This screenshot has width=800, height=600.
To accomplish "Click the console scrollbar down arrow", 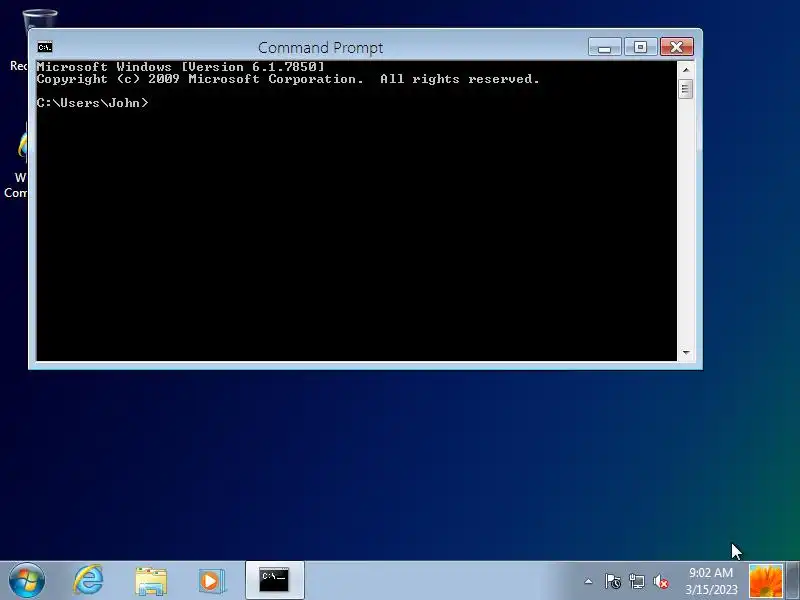I will 686,353.
